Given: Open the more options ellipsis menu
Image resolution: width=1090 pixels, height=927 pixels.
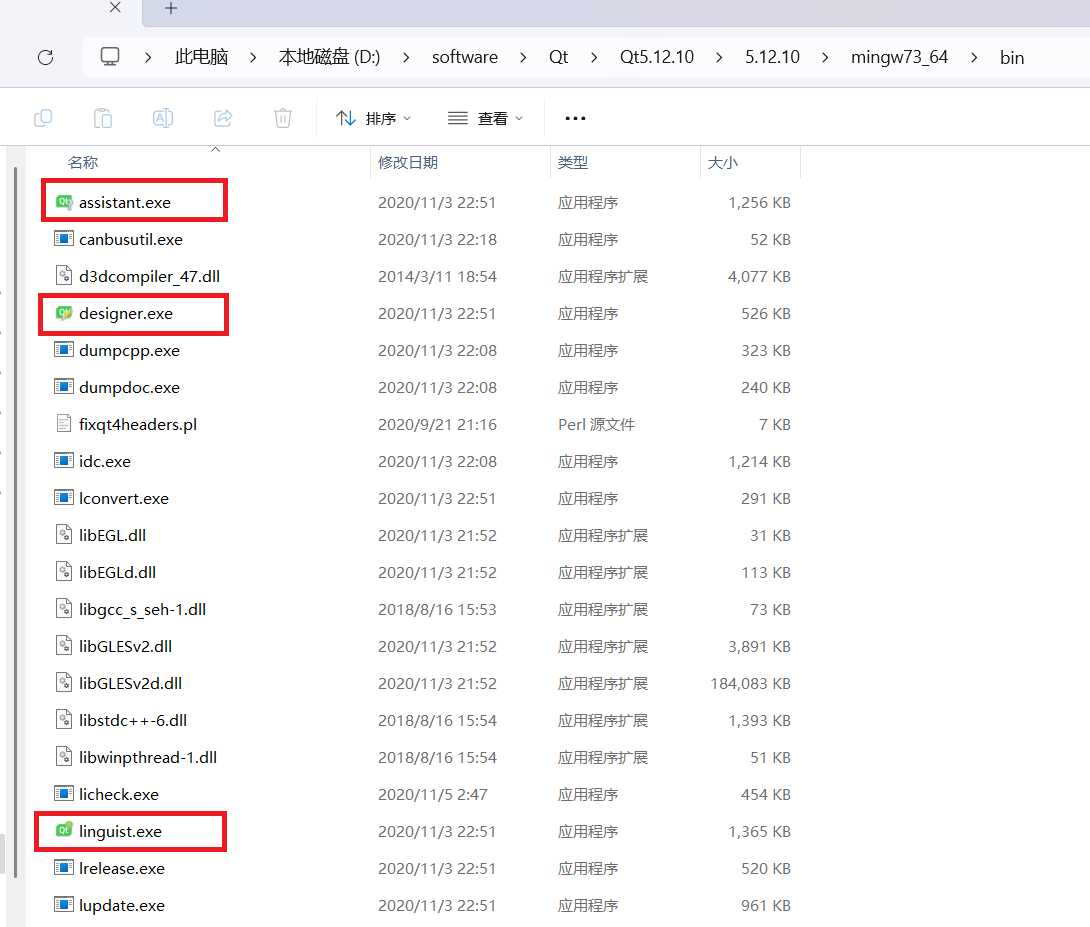Looking at the screenshot, I should (x=575, y=119).
